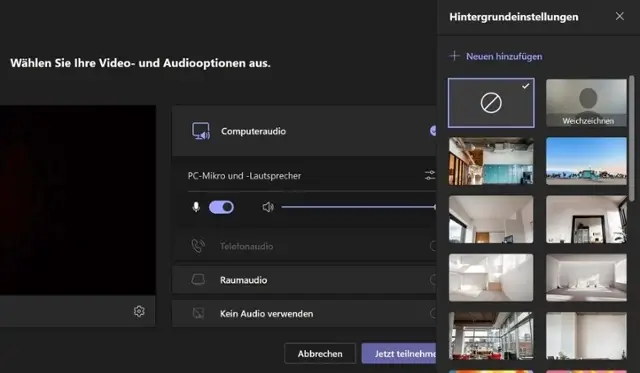Image resolution: width=640 pixels, height=373 pixels.
Task: Select the Computeraudio radio button
Action: [433, 131]
